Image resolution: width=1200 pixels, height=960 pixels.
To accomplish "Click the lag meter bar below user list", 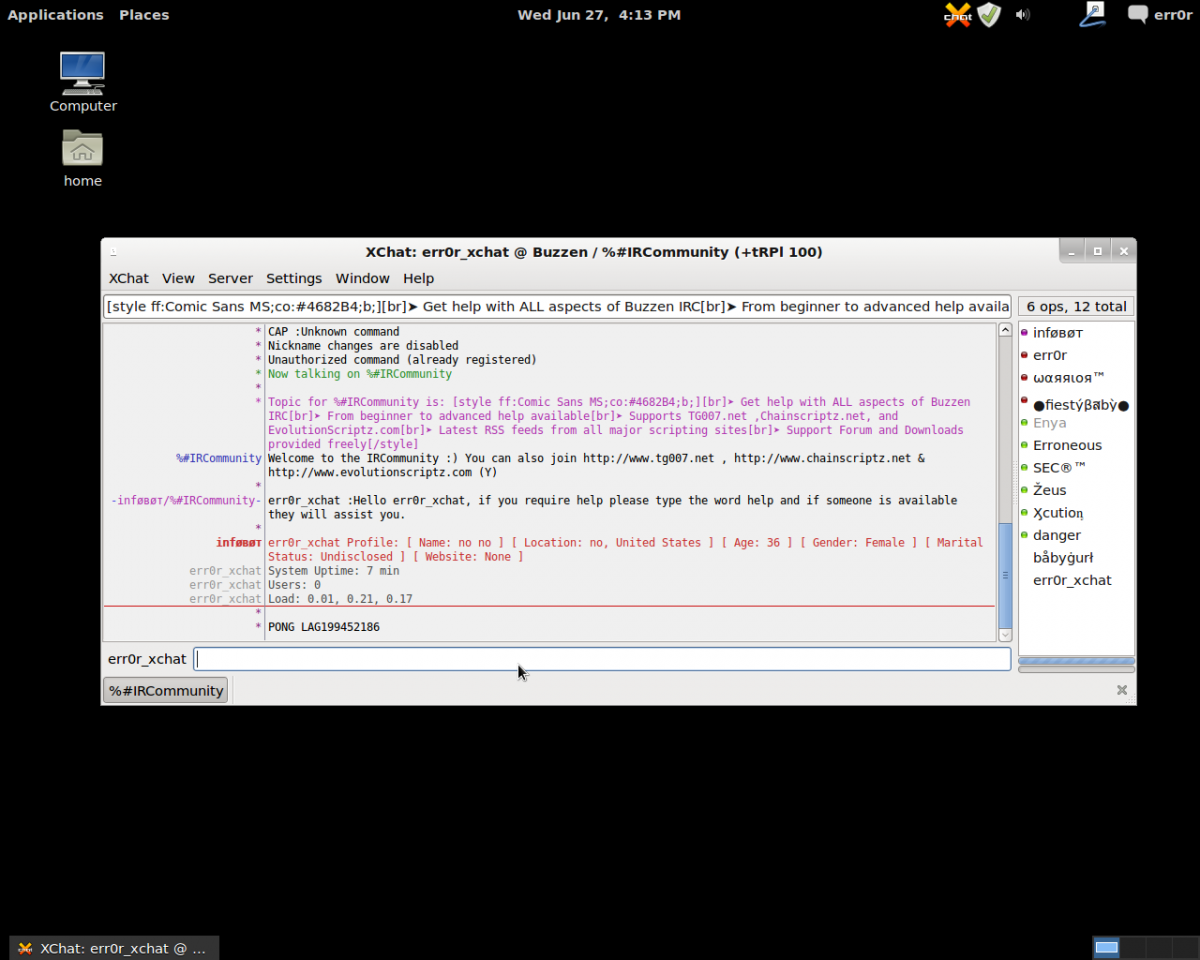I will point(1076,661).
